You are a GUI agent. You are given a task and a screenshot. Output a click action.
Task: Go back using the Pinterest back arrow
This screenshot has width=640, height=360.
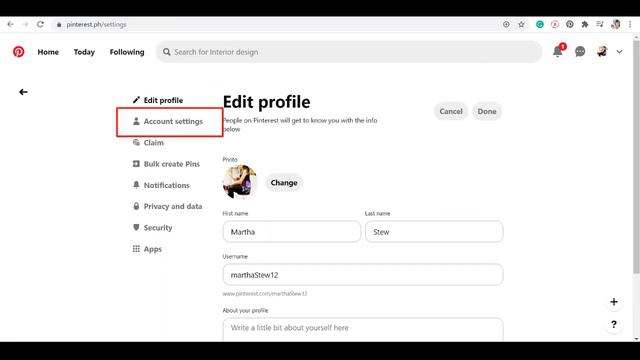[23, 92]
